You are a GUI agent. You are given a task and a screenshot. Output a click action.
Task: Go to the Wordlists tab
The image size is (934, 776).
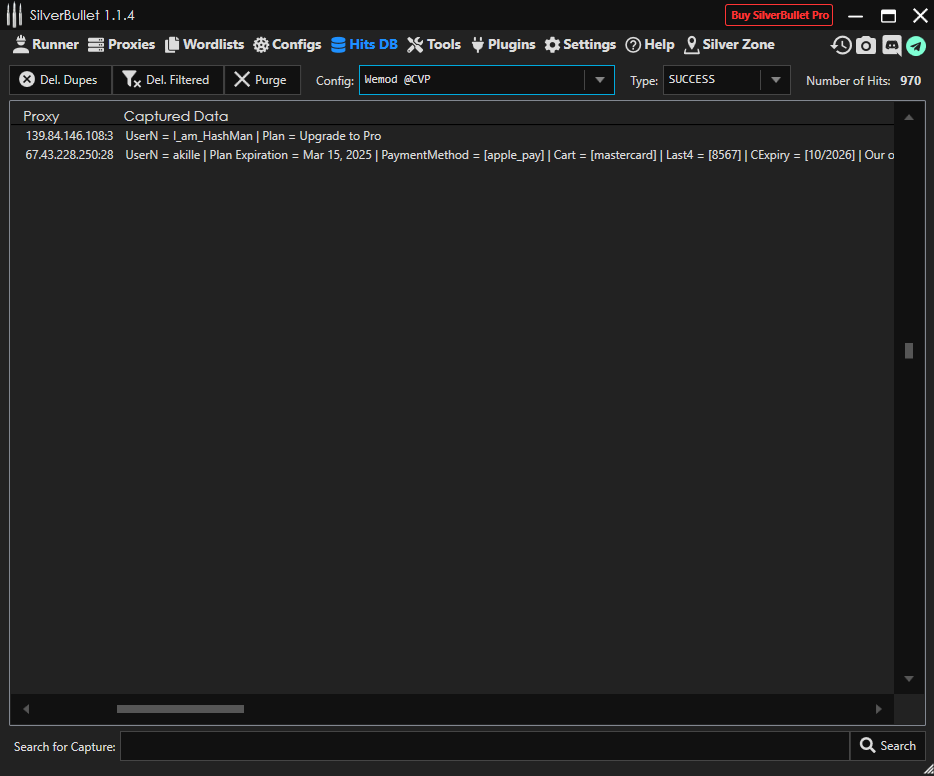coord(204,45)
